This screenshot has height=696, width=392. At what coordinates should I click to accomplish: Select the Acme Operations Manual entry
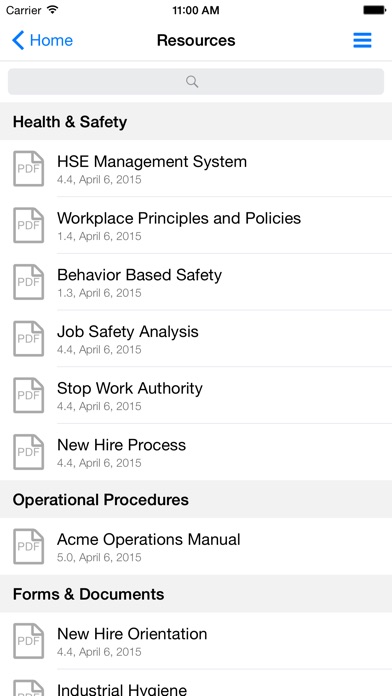click(x=196, y=546)
